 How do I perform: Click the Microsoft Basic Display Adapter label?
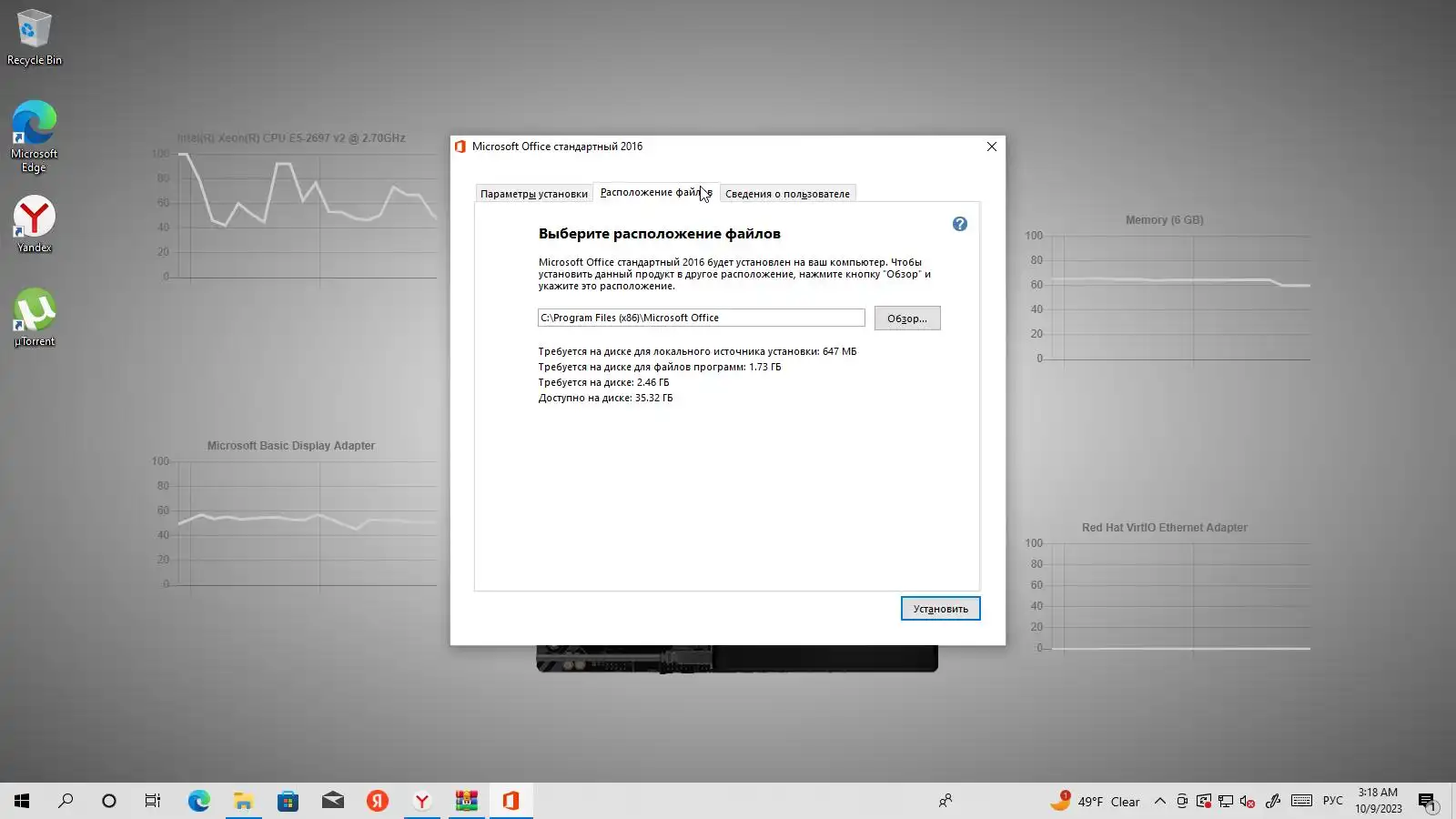(290, 446)
